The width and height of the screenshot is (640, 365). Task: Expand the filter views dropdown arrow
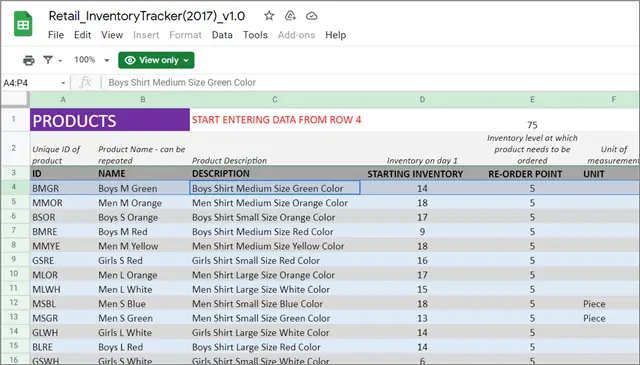click(x=60, y=61)
